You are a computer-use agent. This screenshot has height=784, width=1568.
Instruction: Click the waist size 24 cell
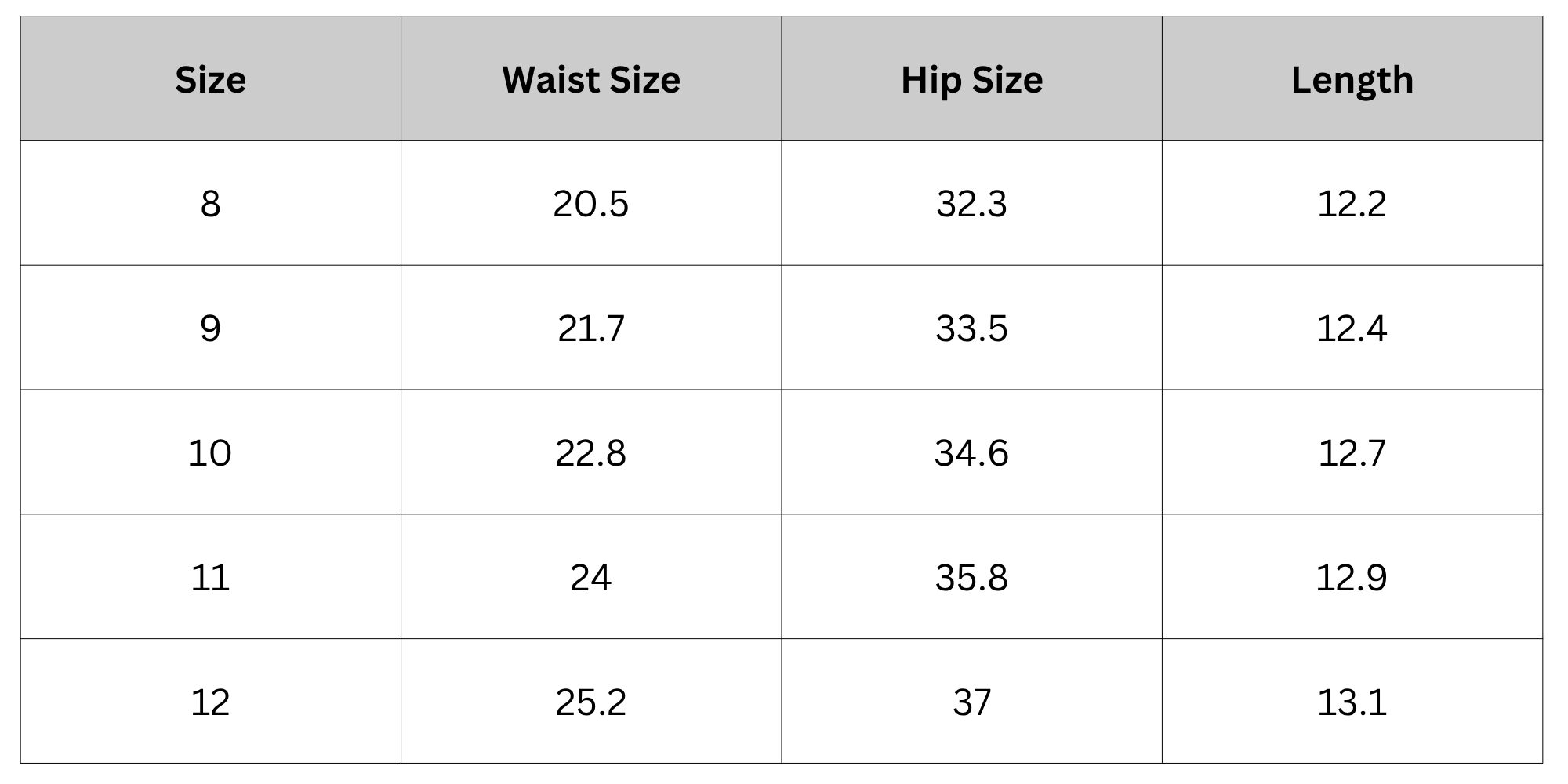(x=591, y=577)
